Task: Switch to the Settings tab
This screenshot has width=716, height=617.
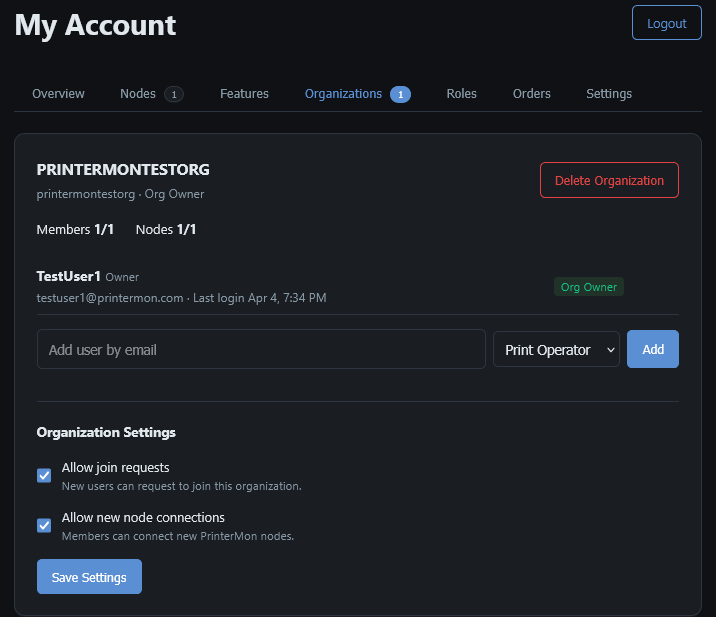Action: [608, 94]
